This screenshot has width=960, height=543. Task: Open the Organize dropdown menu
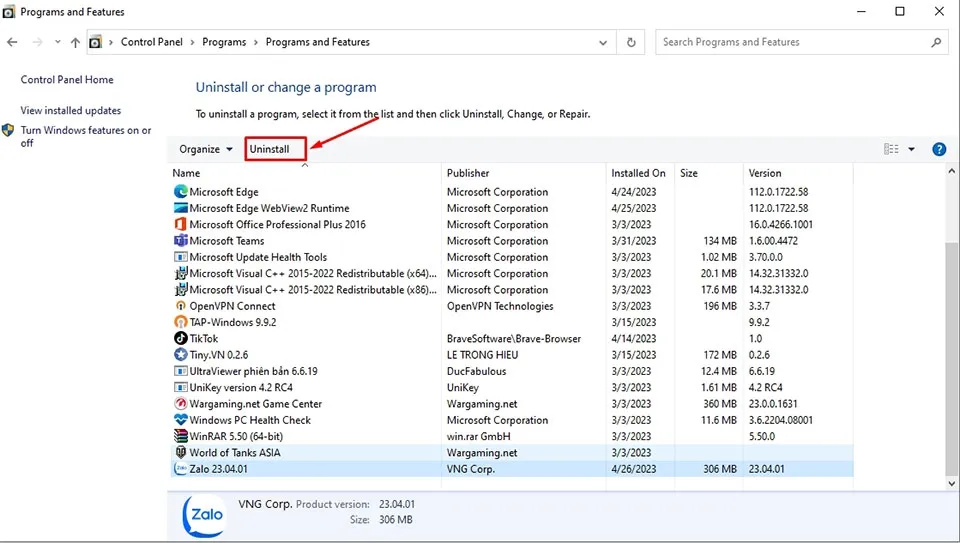click(x=205, y=149)
